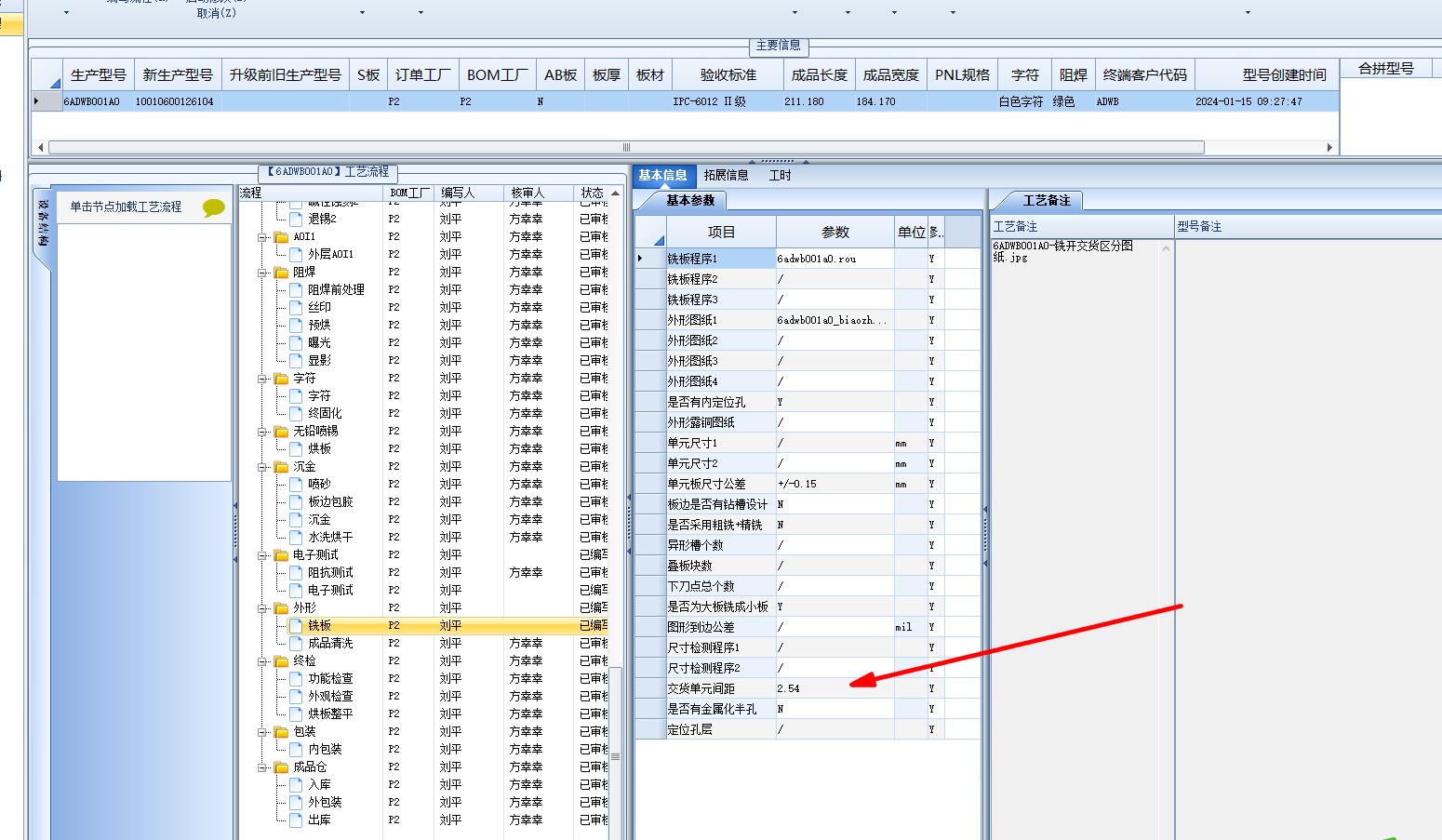1442x840 pixels.
Task: Click the 6ADWB001A0-铣开交货区分图纸.jpg note text
Action: (x=1062, y=251)
